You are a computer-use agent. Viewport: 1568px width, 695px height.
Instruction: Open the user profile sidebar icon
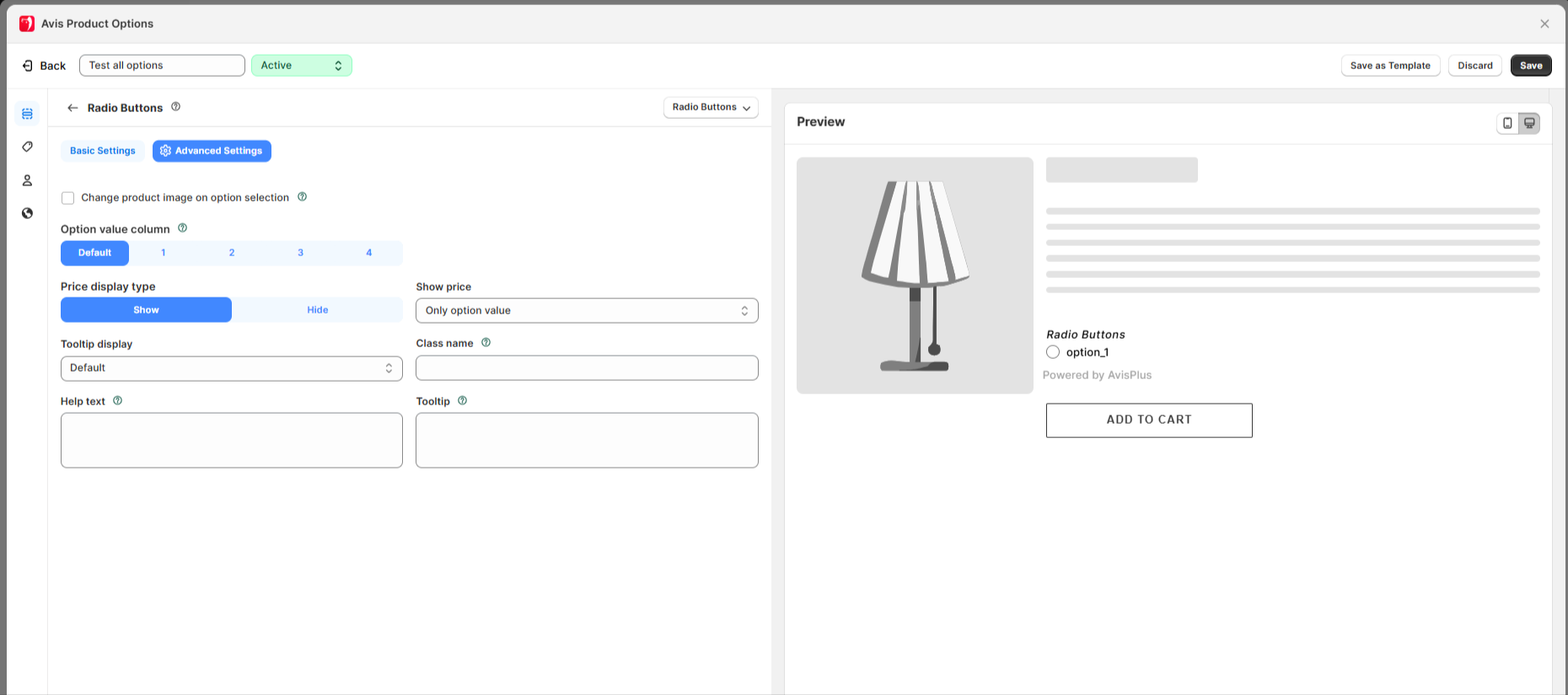click(27, 180)
